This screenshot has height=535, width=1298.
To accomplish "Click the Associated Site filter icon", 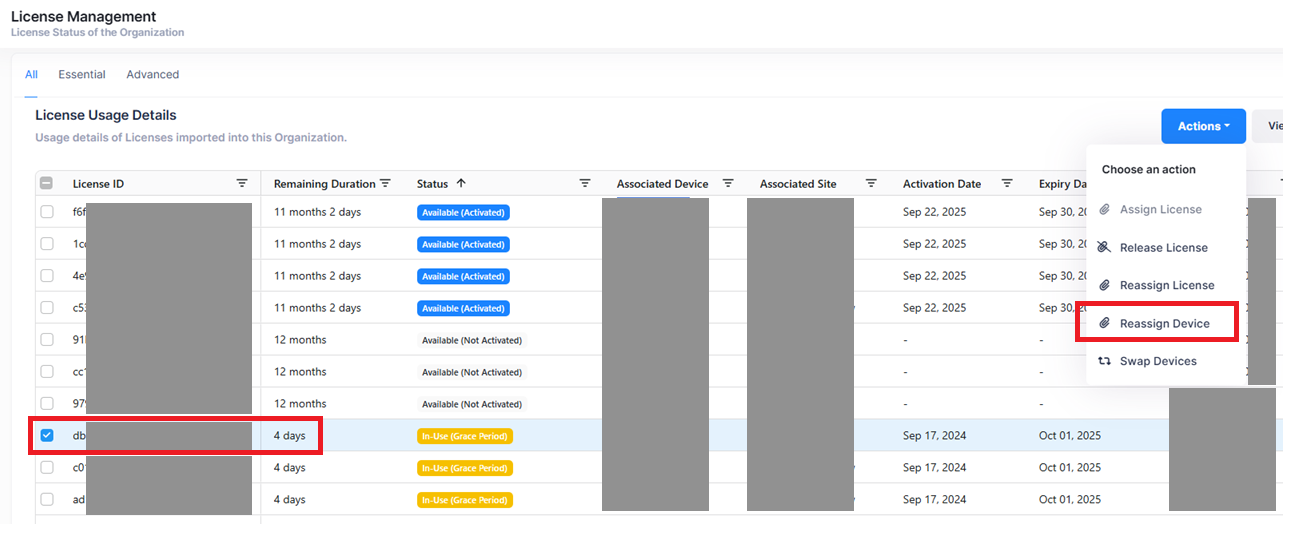I will [x=871, y=184].
